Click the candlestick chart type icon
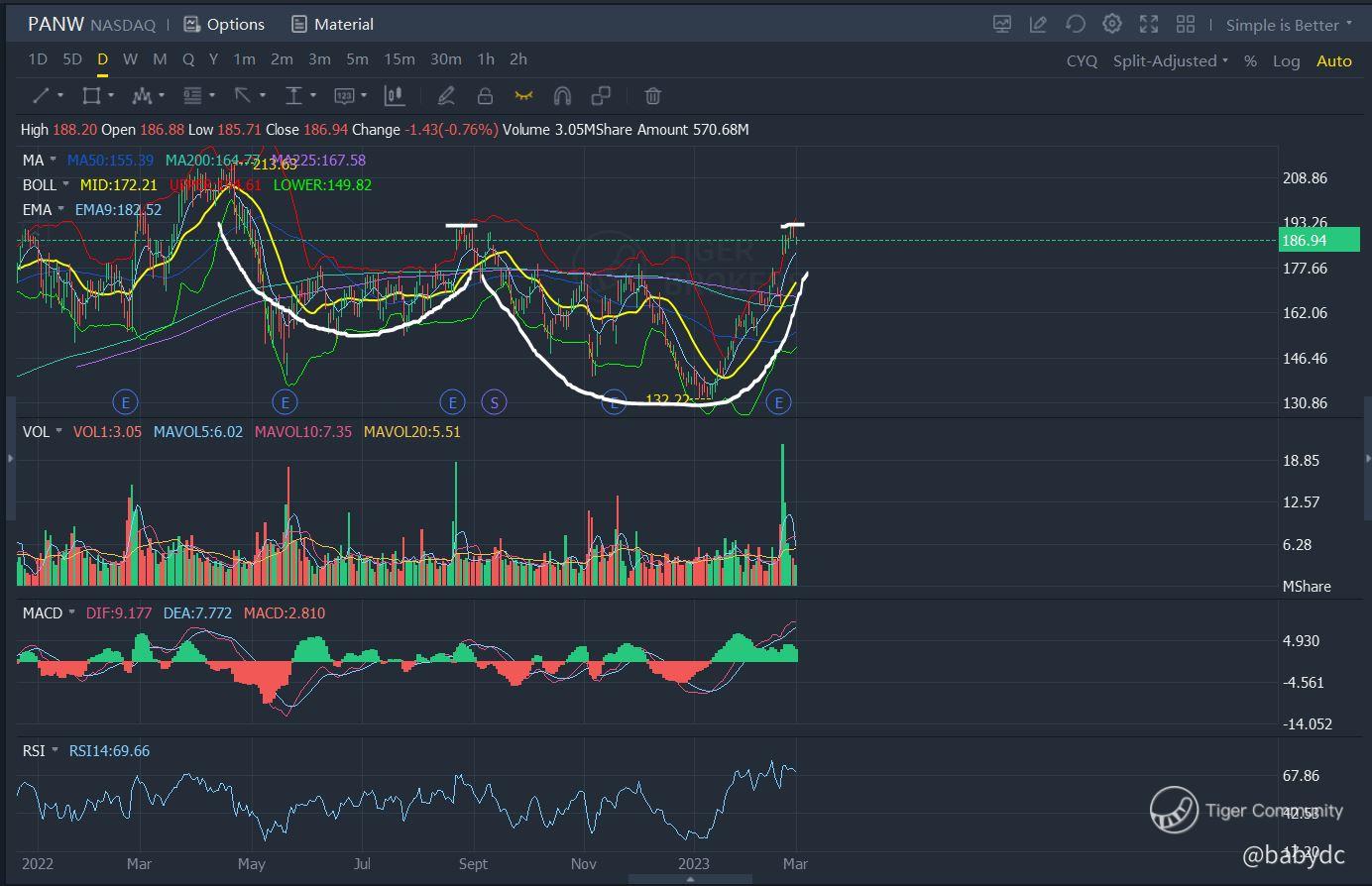This screenshot has height=886, width=1372. 395,96
